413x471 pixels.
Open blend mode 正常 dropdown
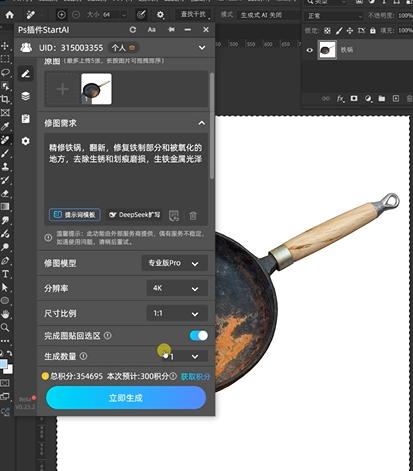pos(333,16)
